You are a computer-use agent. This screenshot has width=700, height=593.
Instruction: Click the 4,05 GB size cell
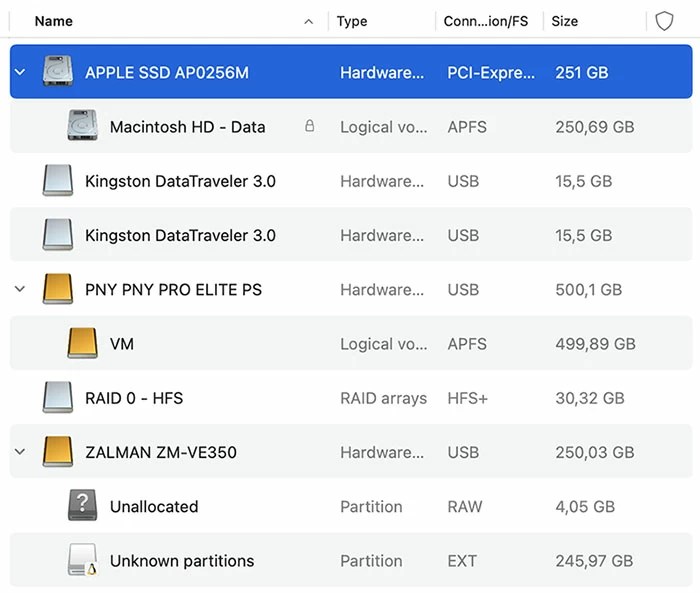pyautogui.click(x=585, y=506)
